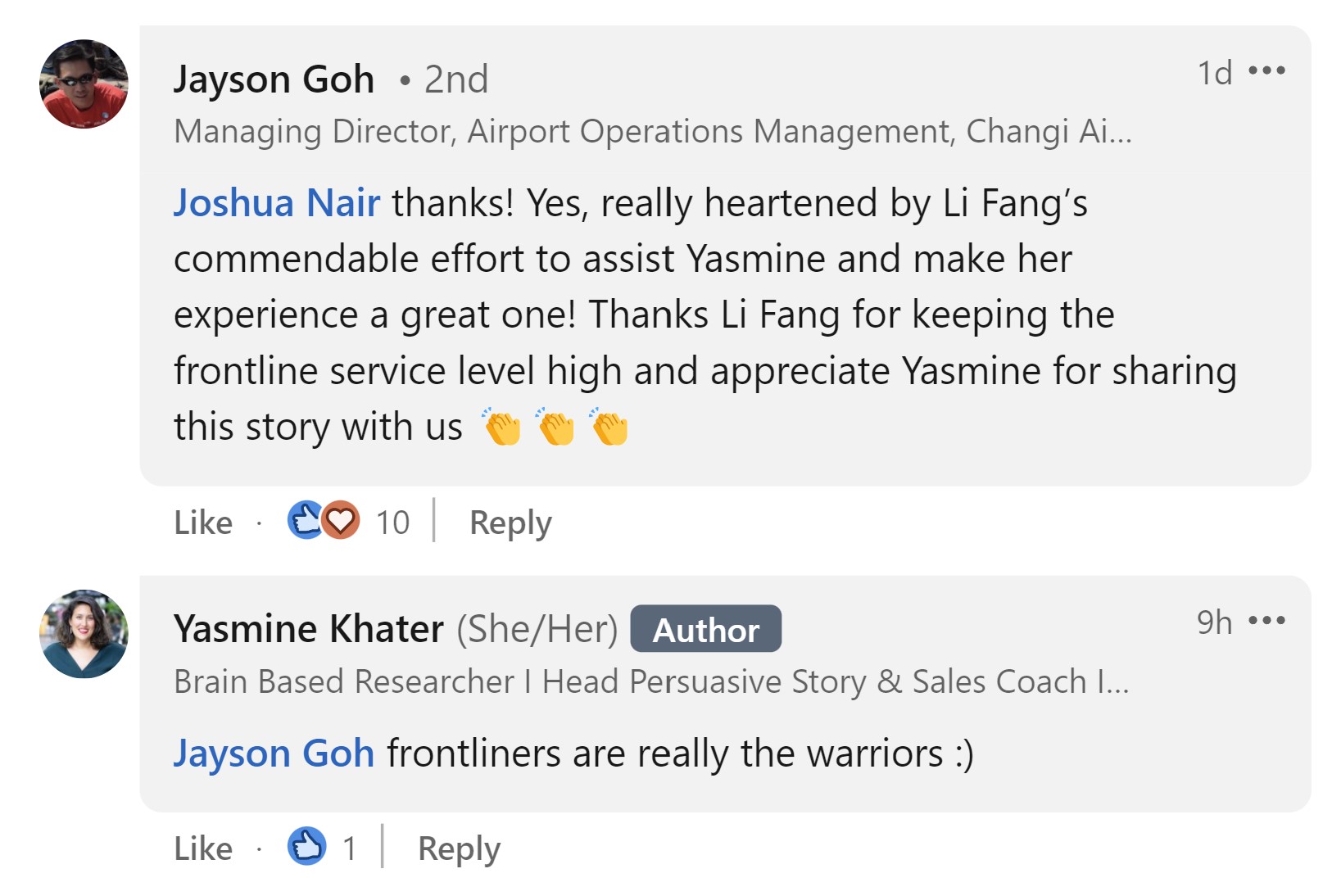Click thumbs-up reaction icon on Yasmine's comment
Screen dimensions: 1332x896
click(x=306, y=846)
